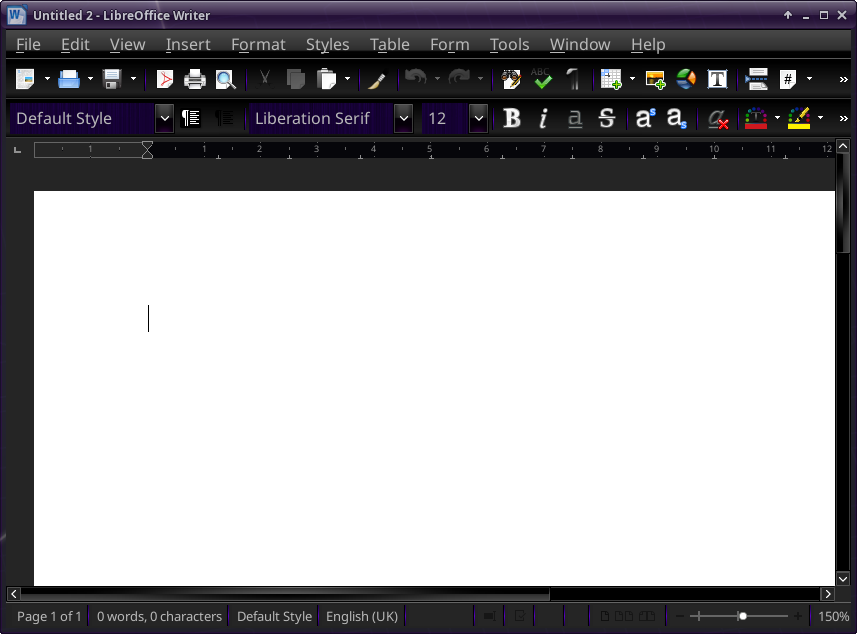Toggle Strikethrough formatting
Viewport: 857px width, 634px height.
coord(606,119)
